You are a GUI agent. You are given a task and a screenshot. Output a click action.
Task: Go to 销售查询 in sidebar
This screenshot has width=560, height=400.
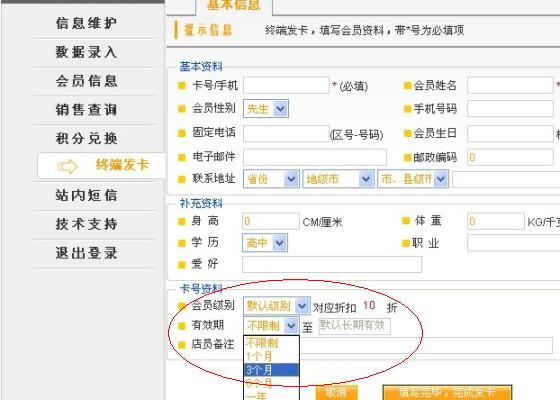(x=86, y=110)
